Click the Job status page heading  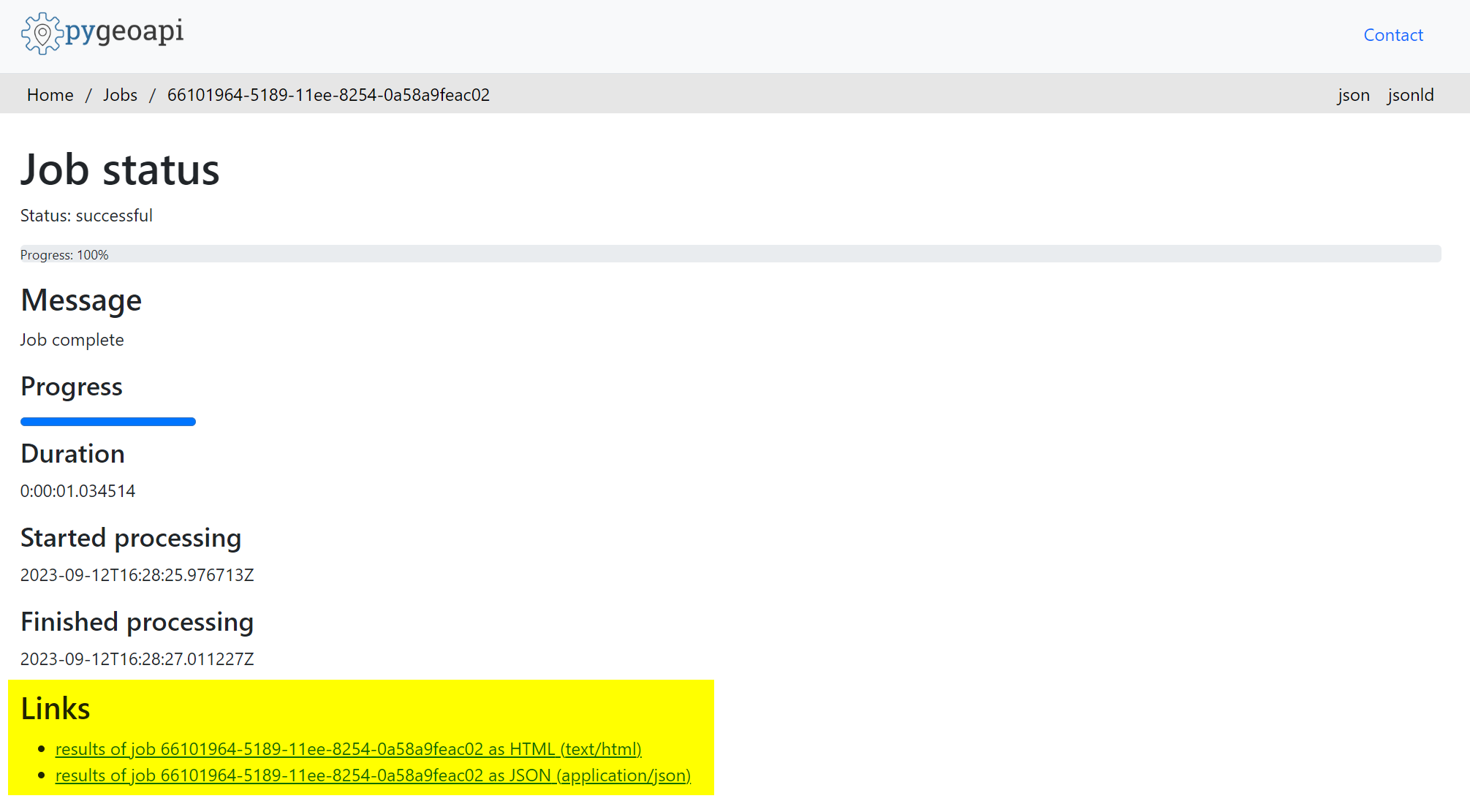click(120, 170)
